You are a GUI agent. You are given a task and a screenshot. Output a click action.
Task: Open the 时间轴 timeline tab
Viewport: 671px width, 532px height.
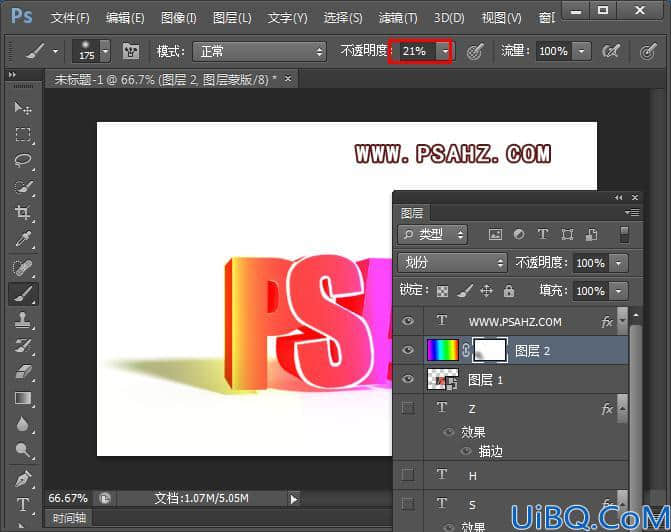coord(69,518)
